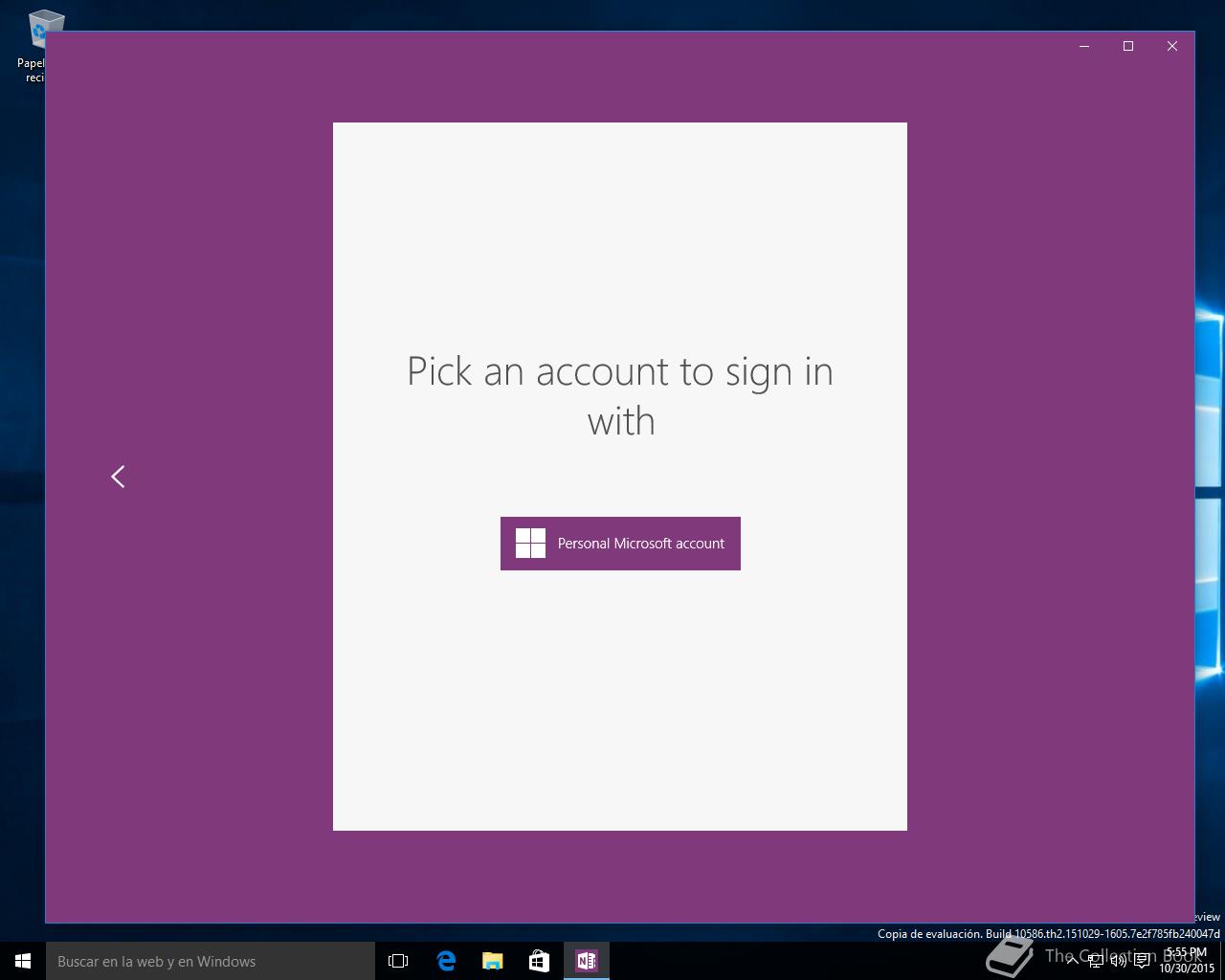The image size is (1225, 980).
Task: Open the volume control in the tray
Action: [x=1119, y=961]
